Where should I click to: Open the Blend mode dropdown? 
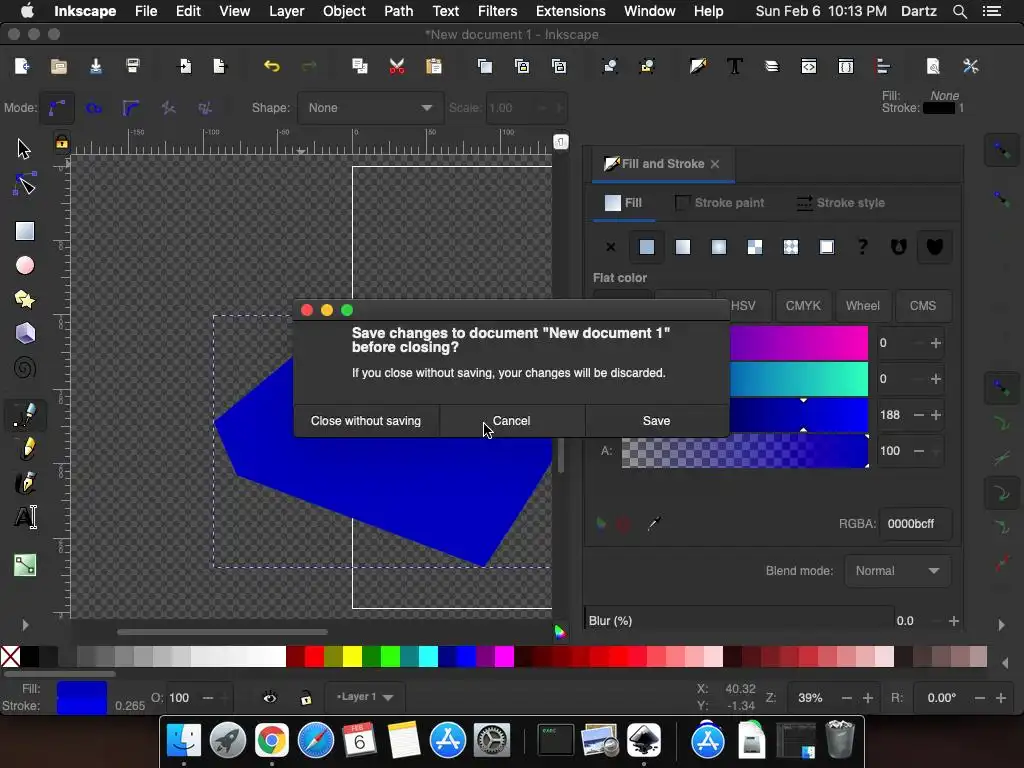[897, 571]
